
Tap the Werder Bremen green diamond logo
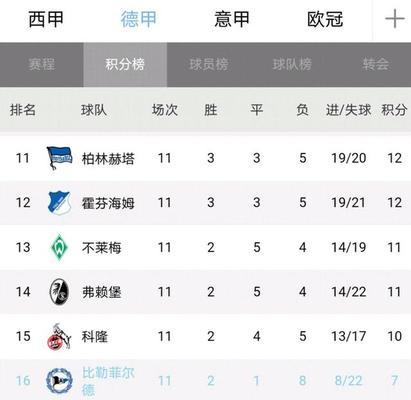click(59, 247)
